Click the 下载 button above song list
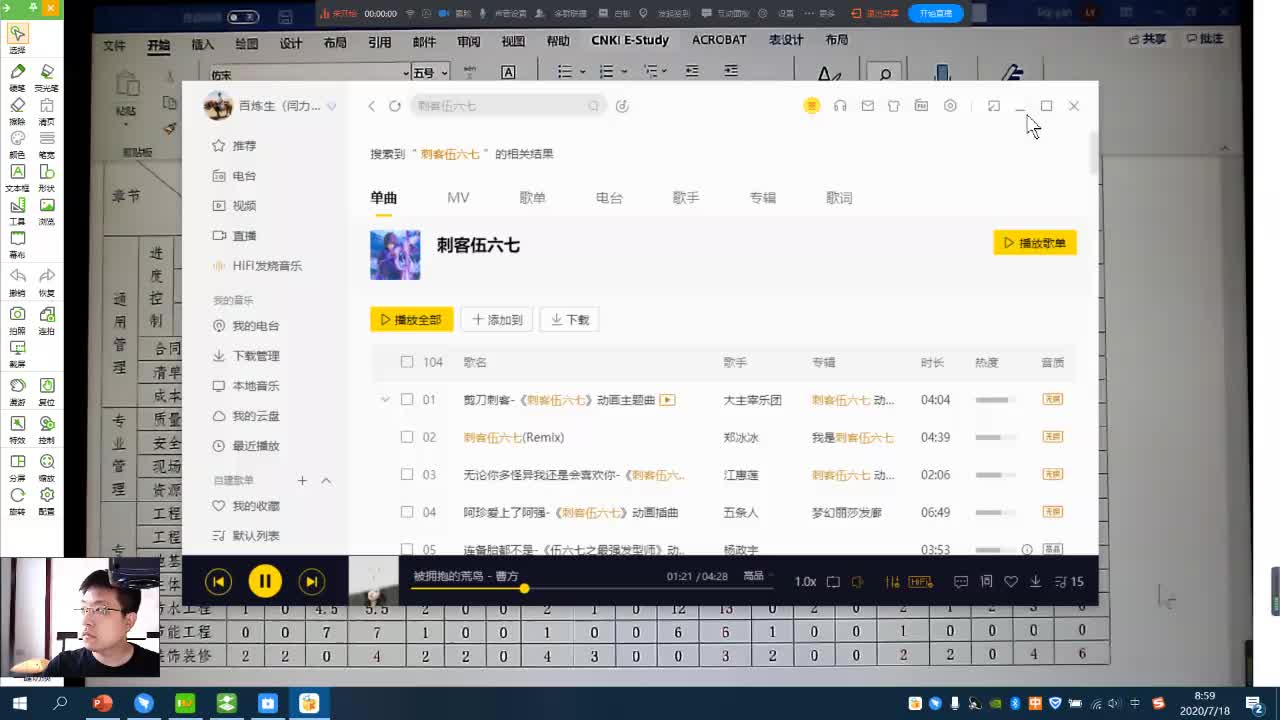Image resolution: width=1280 pixels, height=720 pixels. (570, 320)
